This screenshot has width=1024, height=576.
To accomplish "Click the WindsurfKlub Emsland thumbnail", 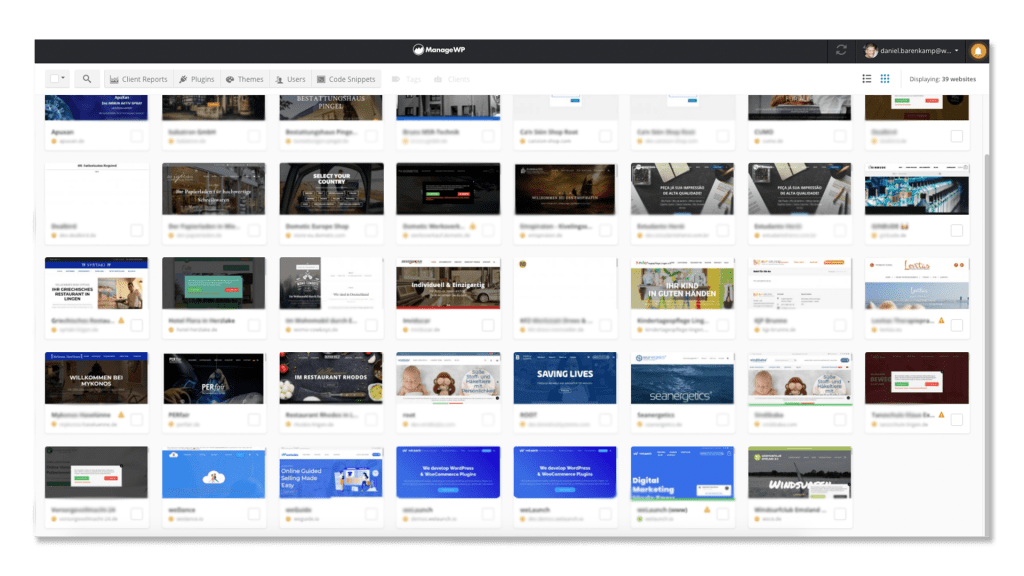I will [x=800, y=471].
